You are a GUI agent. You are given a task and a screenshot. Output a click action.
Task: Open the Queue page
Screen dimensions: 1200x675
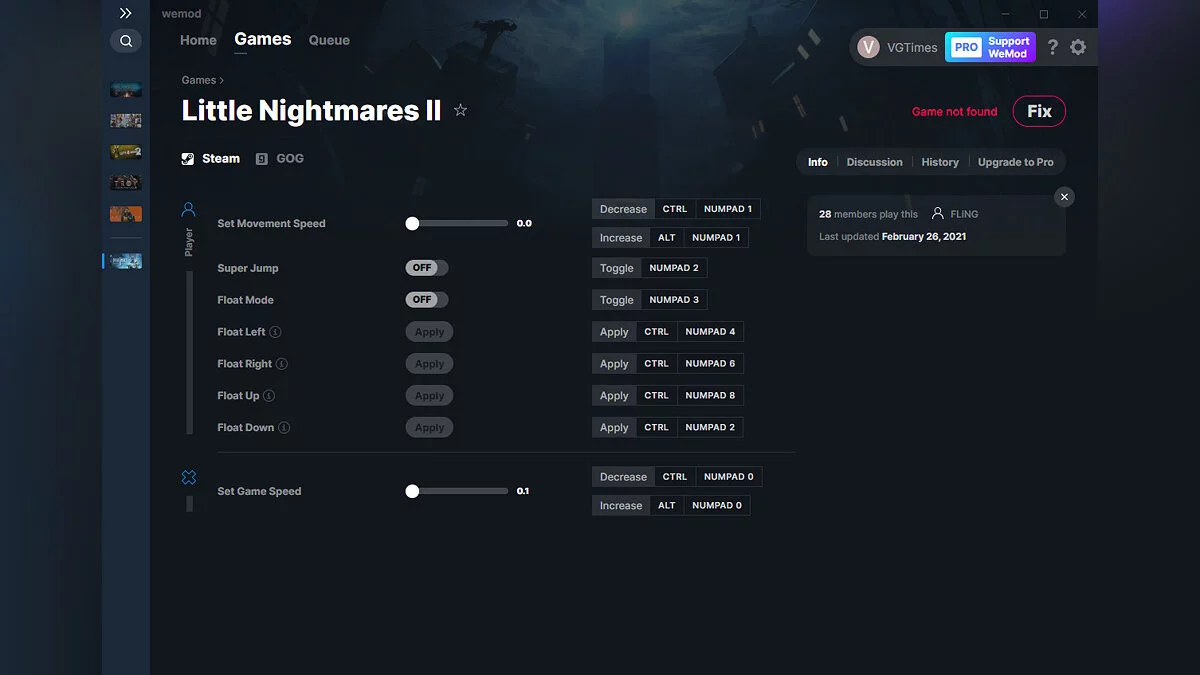coord(329,40)
